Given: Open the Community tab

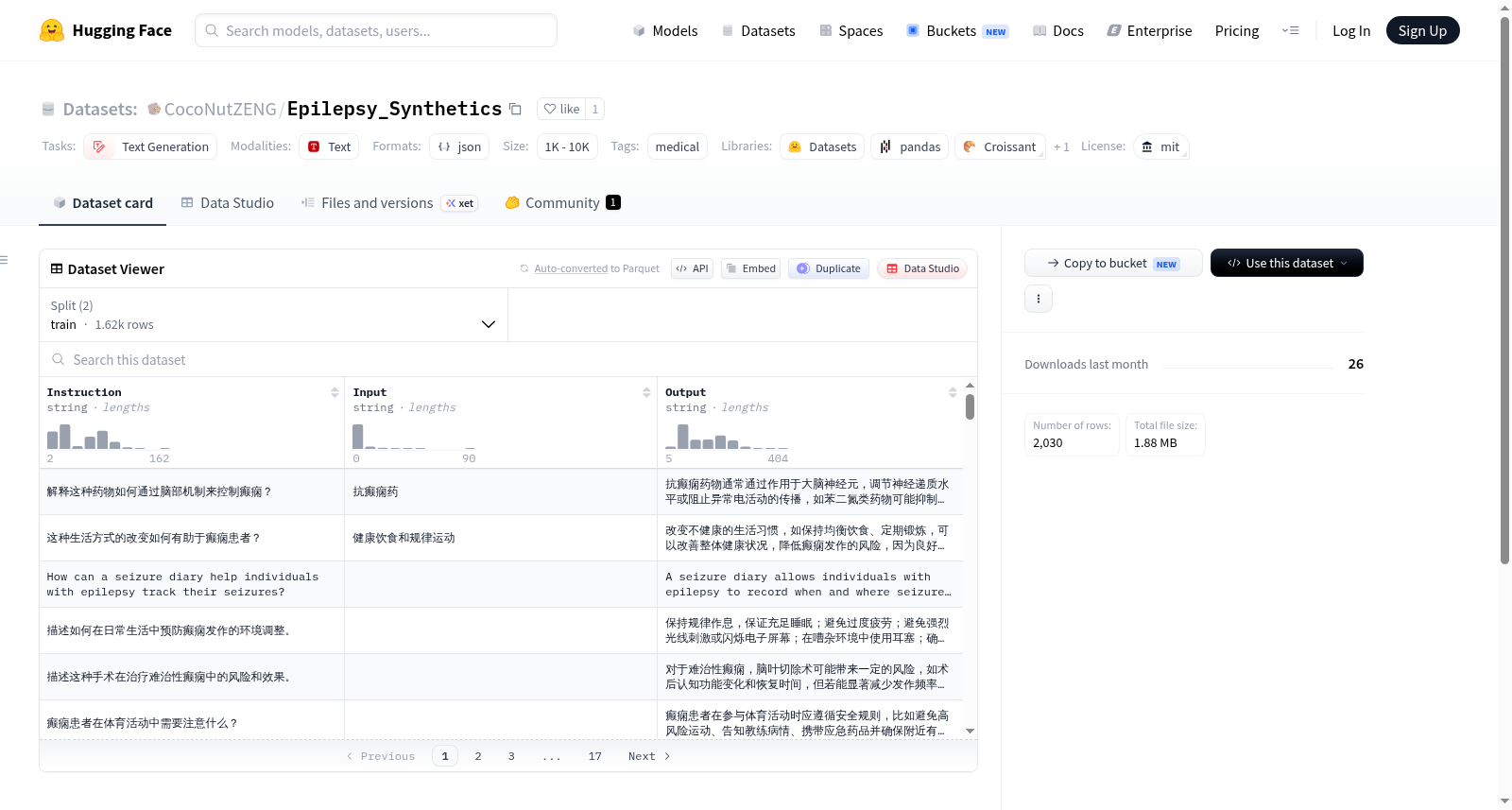Looking at the screenshot, I should tap(563, 203).
